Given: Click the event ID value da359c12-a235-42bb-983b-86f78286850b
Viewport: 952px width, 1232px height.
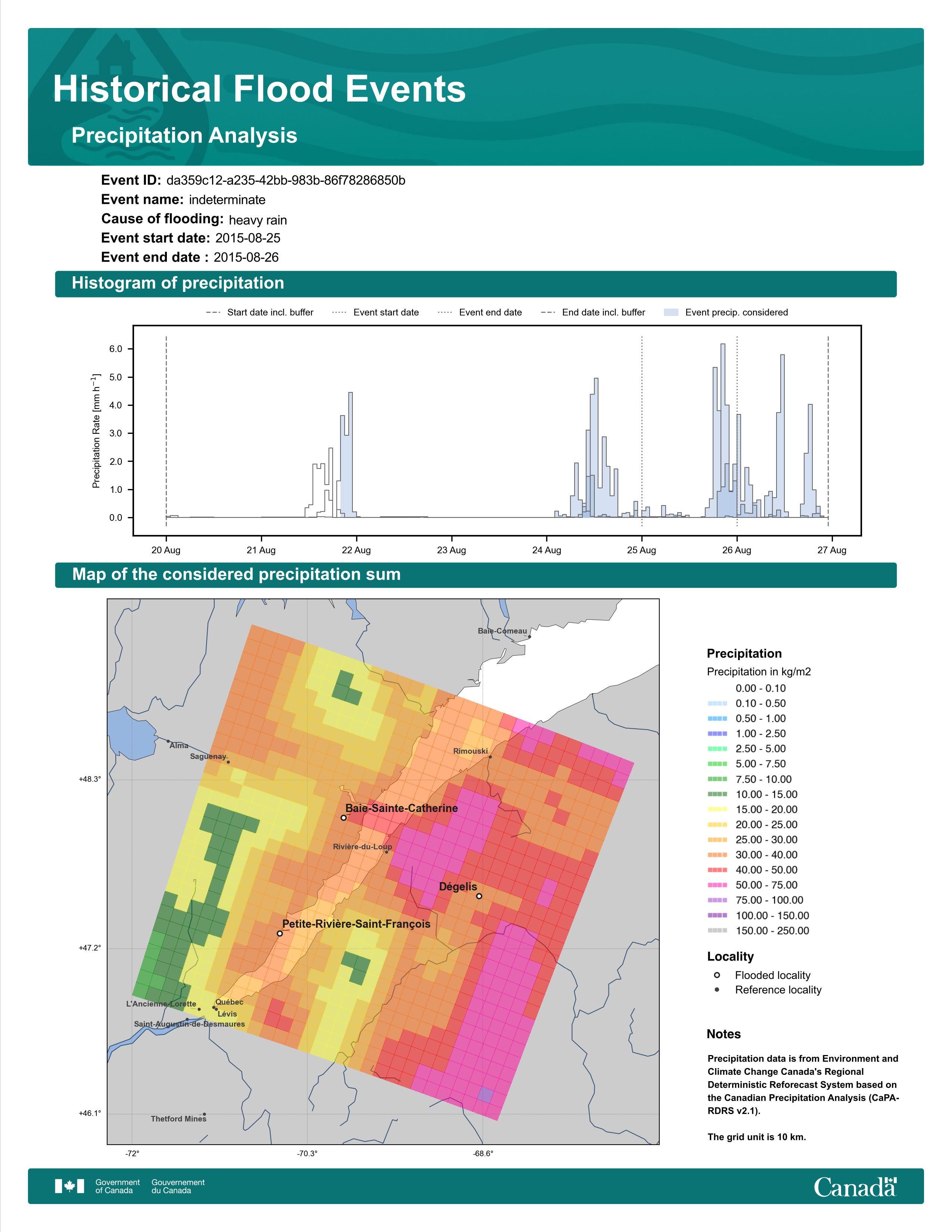Looking at the screenshot, I should (x=286, y=181).
